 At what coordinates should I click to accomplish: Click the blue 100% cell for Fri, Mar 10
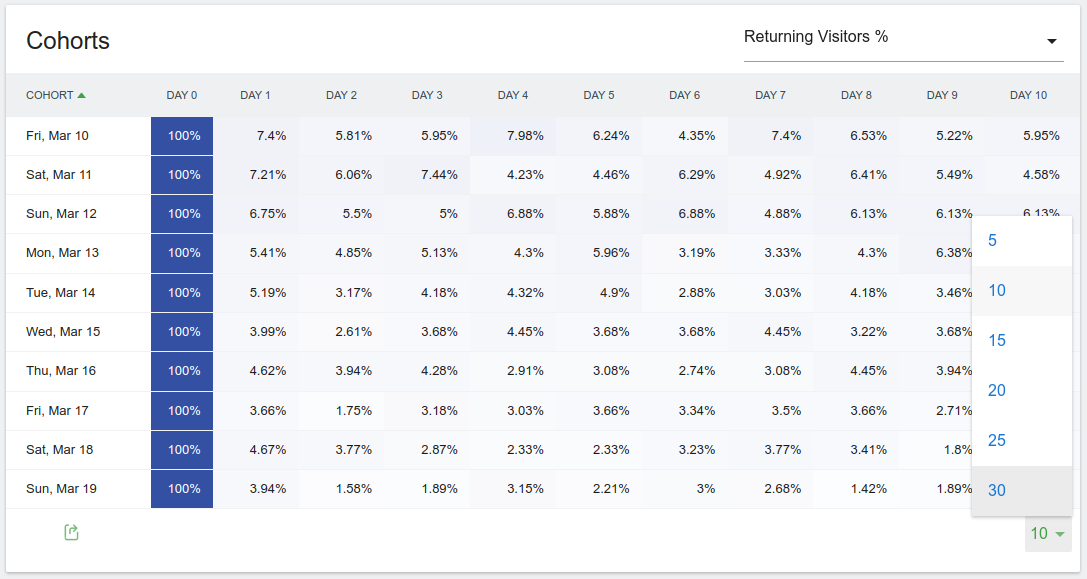tap(182, 136)
